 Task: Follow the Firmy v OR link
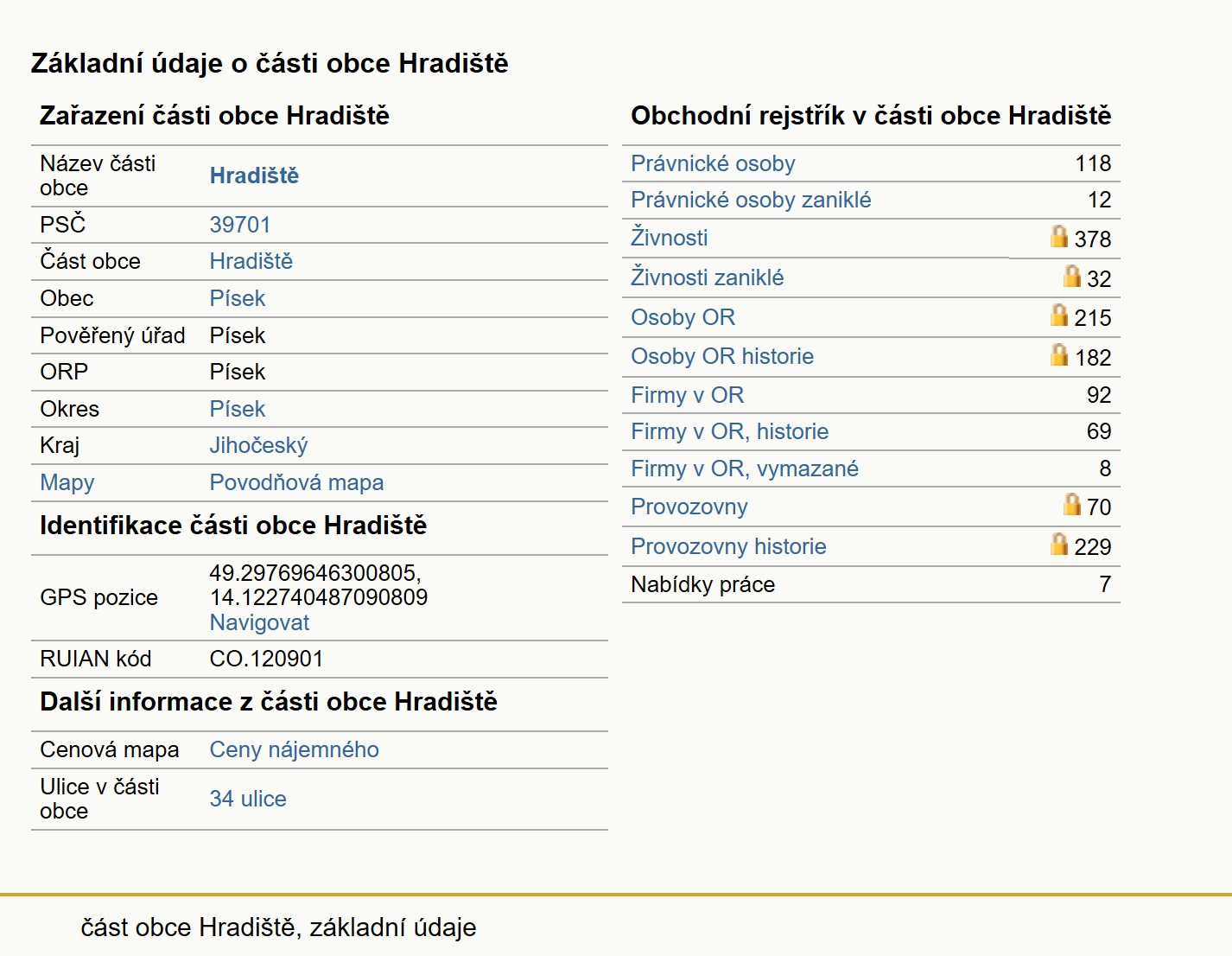688,395
